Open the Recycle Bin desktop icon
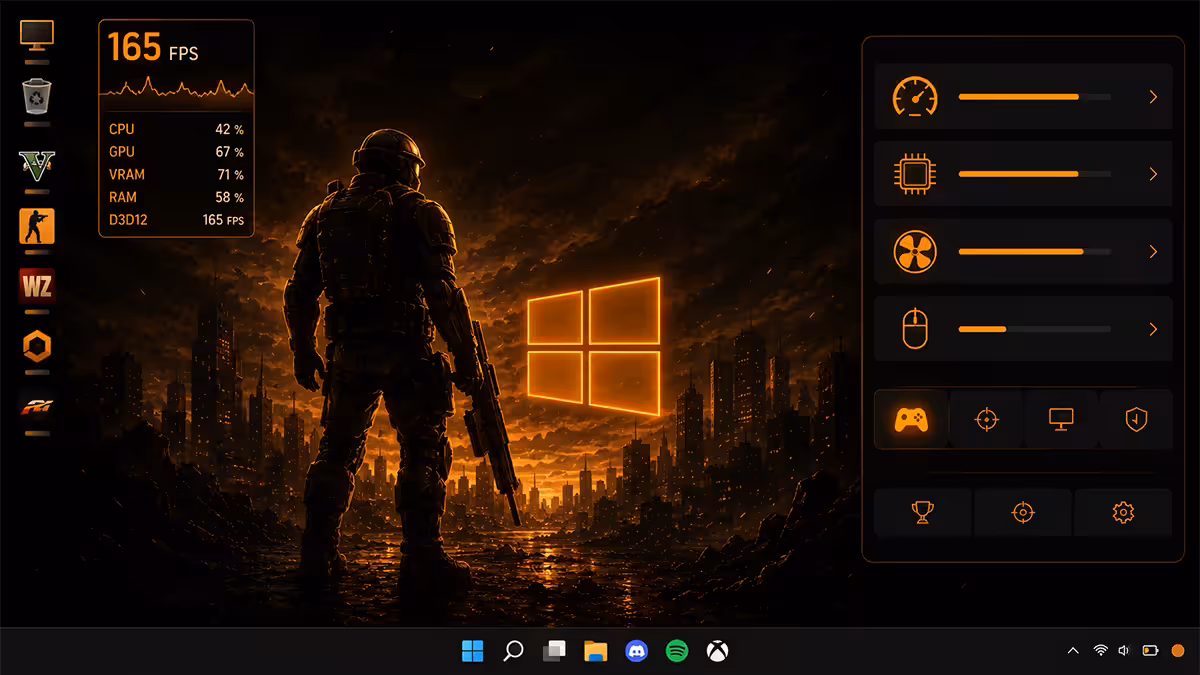The width and height of the screenshot is (1200, 675). tap(37, 96)
